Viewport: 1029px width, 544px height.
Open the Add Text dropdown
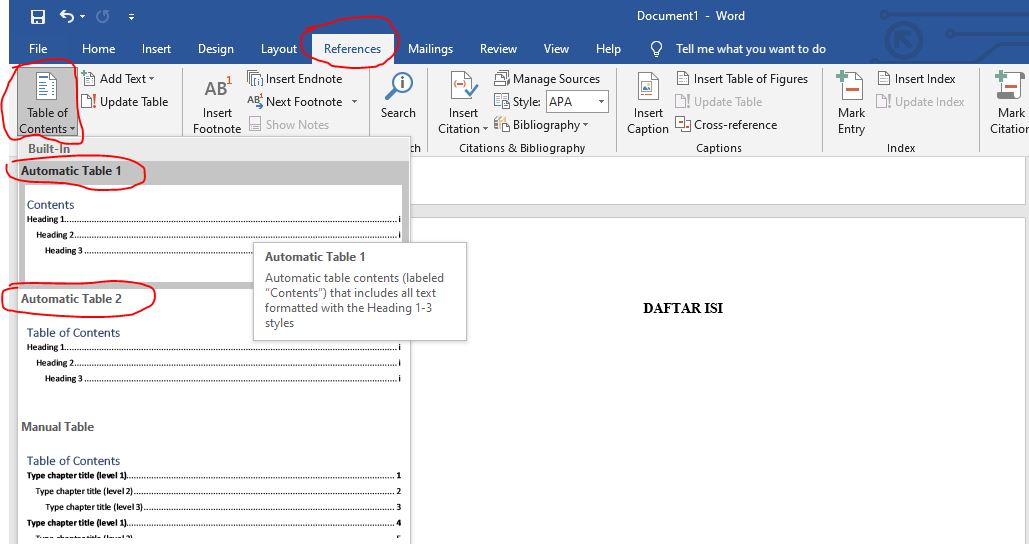(x=118, y=79)
